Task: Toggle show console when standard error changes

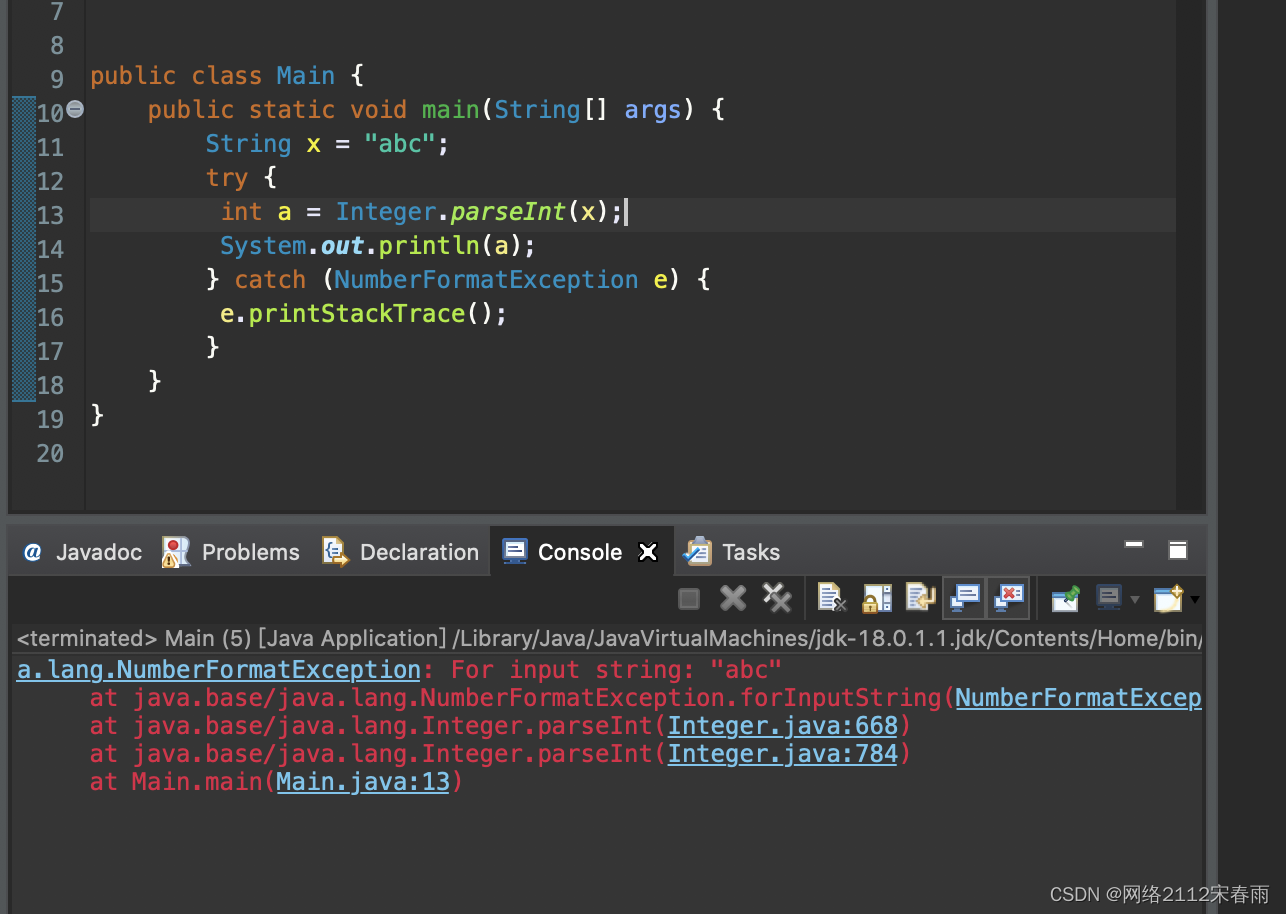Action: coord(1008,598)
